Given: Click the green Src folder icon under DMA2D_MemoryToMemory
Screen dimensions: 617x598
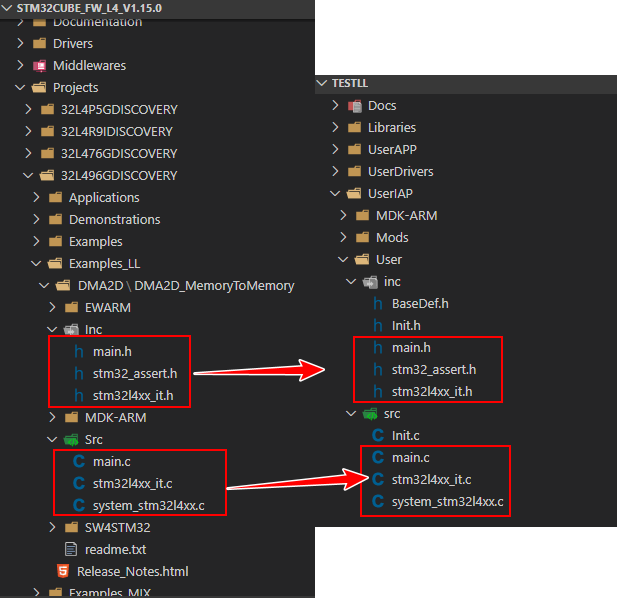Looking at the screenshot, I should tap(71, 440).
